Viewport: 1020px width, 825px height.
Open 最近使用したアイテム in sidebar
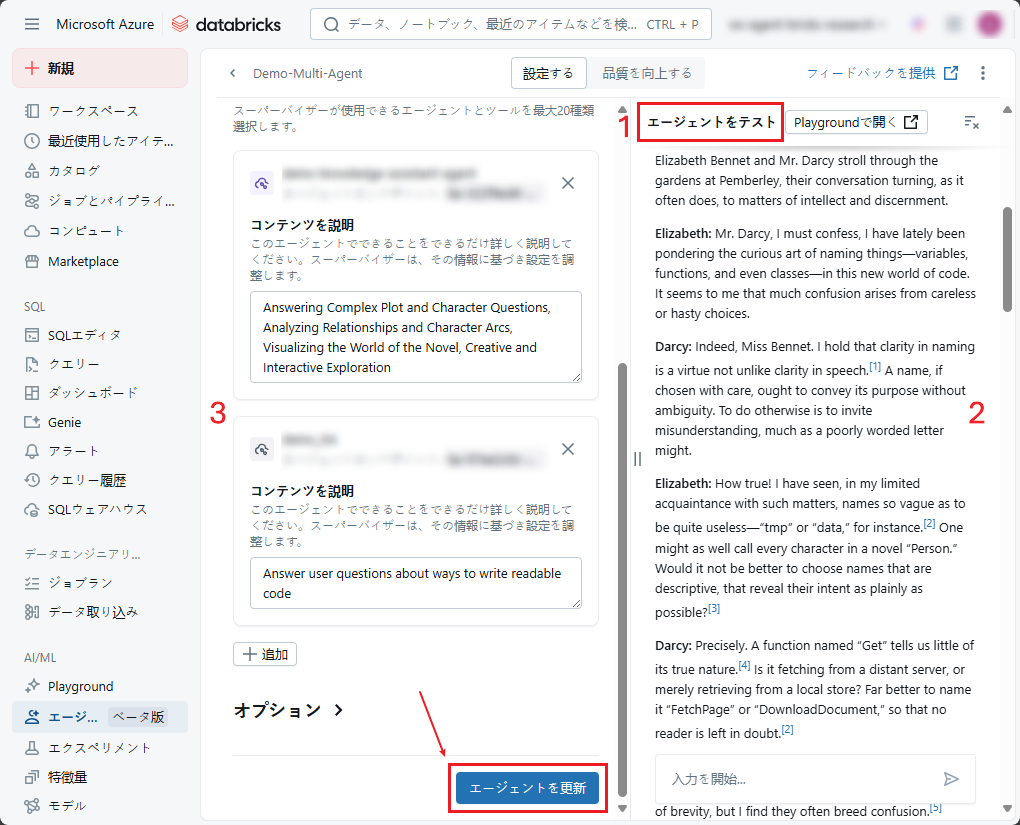point(100,141)
